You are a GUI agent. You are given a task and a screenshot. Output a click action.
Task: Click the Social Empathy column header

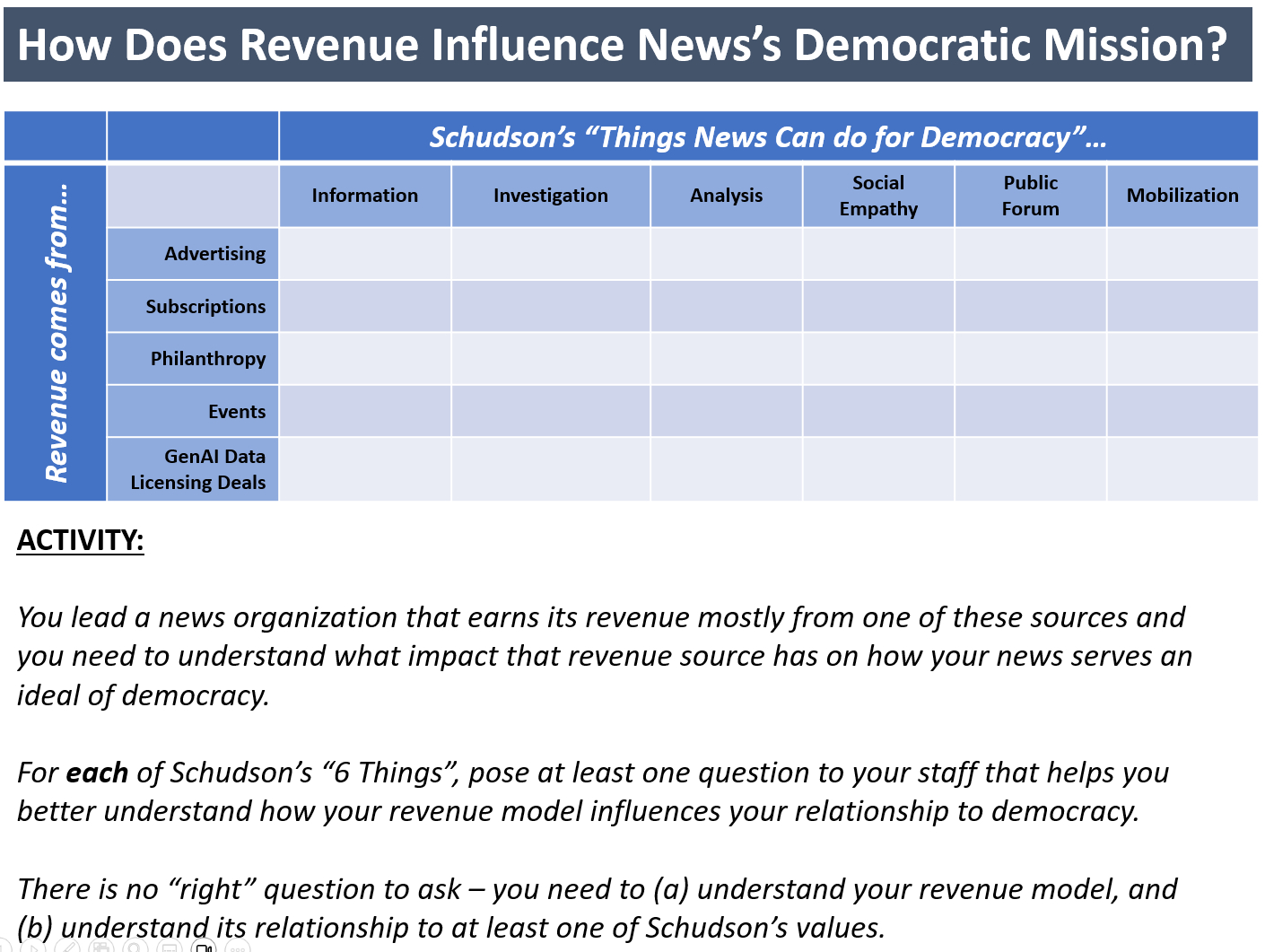click(x=877, y=196)
